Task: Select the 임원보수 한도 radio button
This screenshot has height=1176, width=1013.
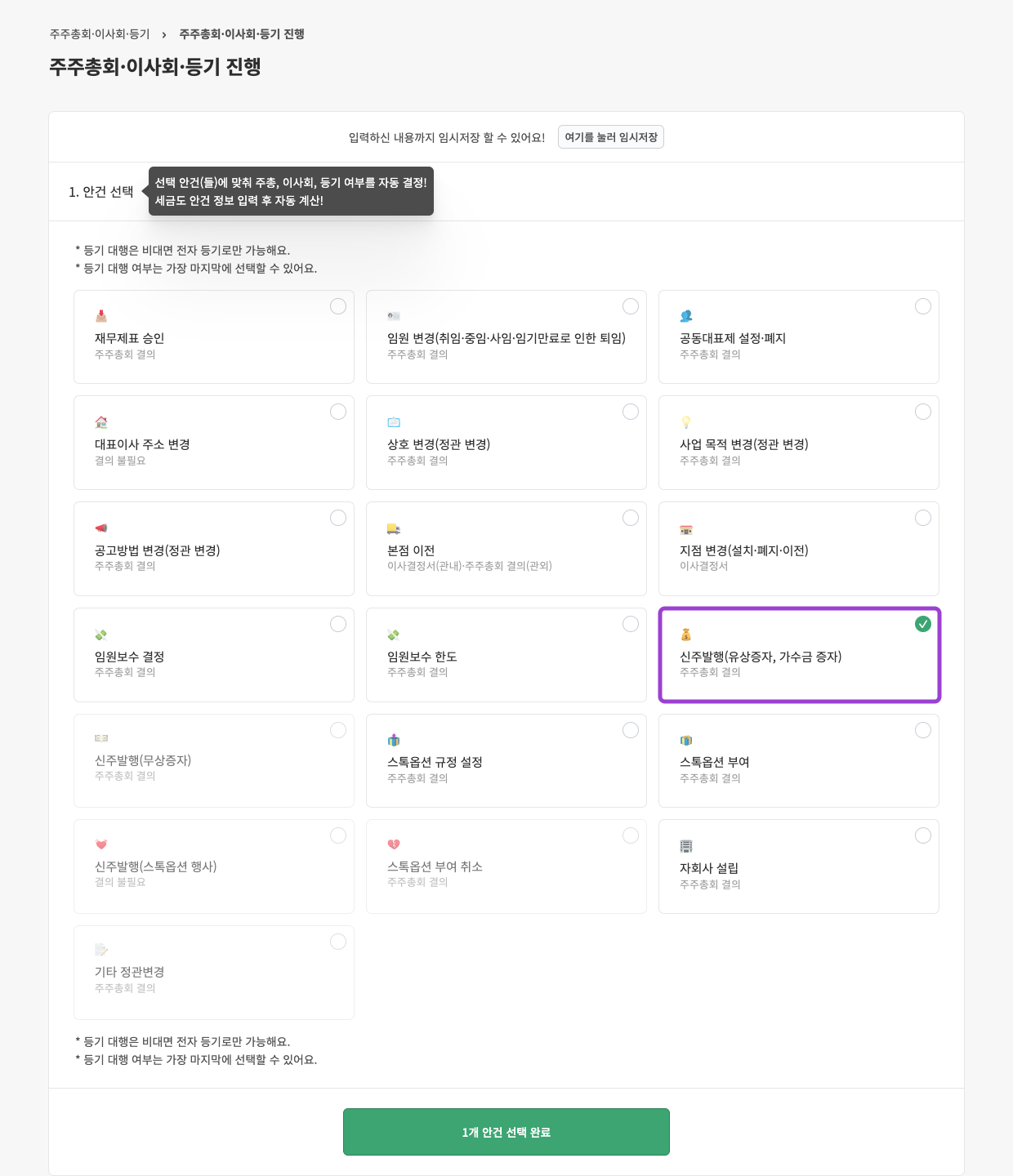Action: coord(630,624)
